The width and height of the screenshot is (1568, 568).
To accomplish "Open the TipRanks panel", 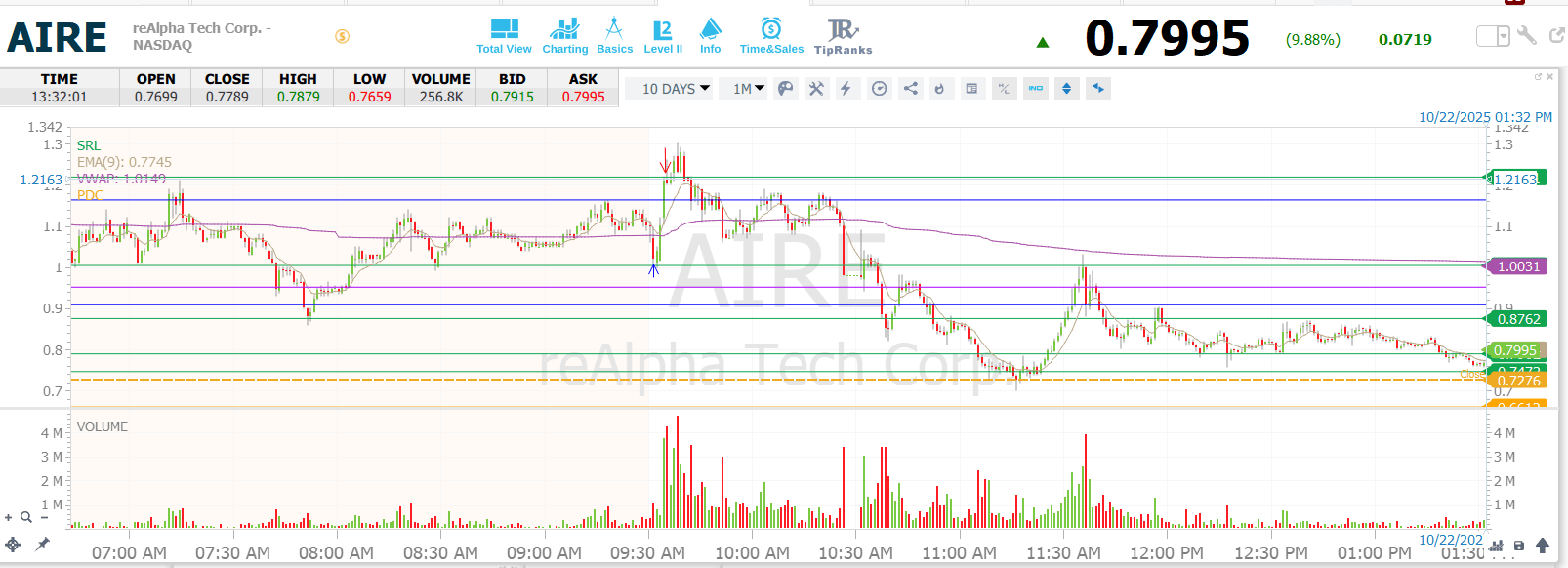I will click(843, 36).
